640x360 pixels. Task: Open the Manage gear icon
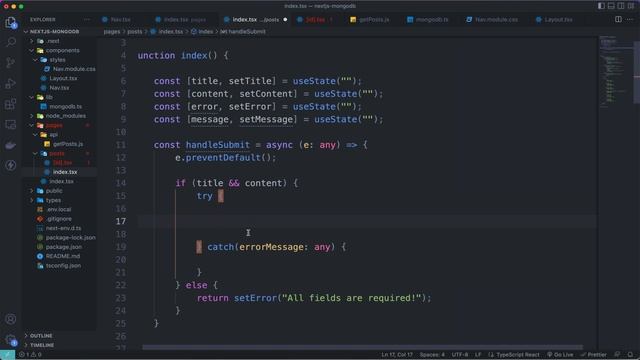11,339
